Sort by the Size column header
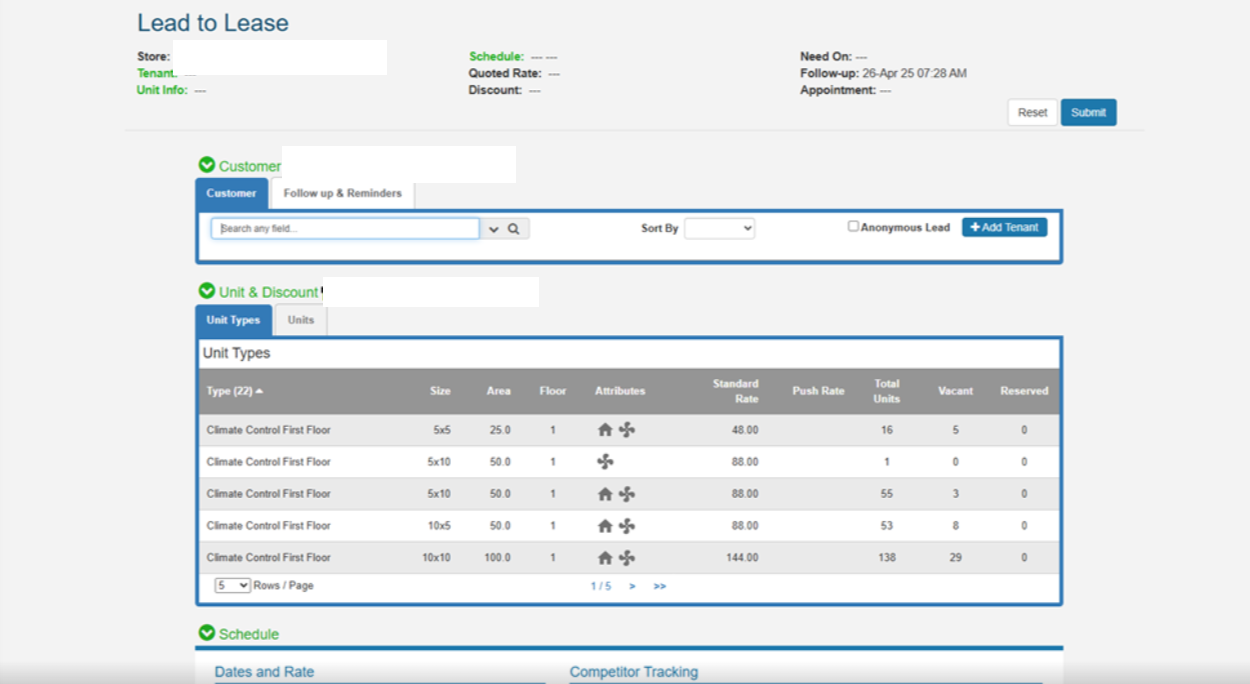The width and height of the screenshot is (1250, 684). 440,391
